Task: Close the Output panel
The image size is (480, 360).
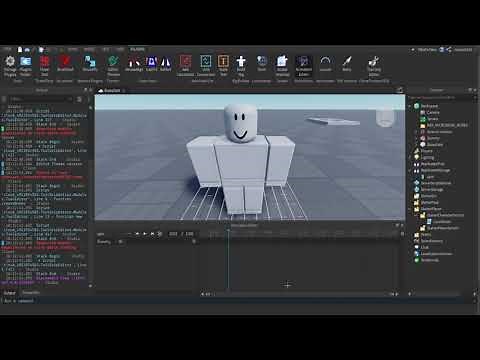Action: click(x=90, y=90)
